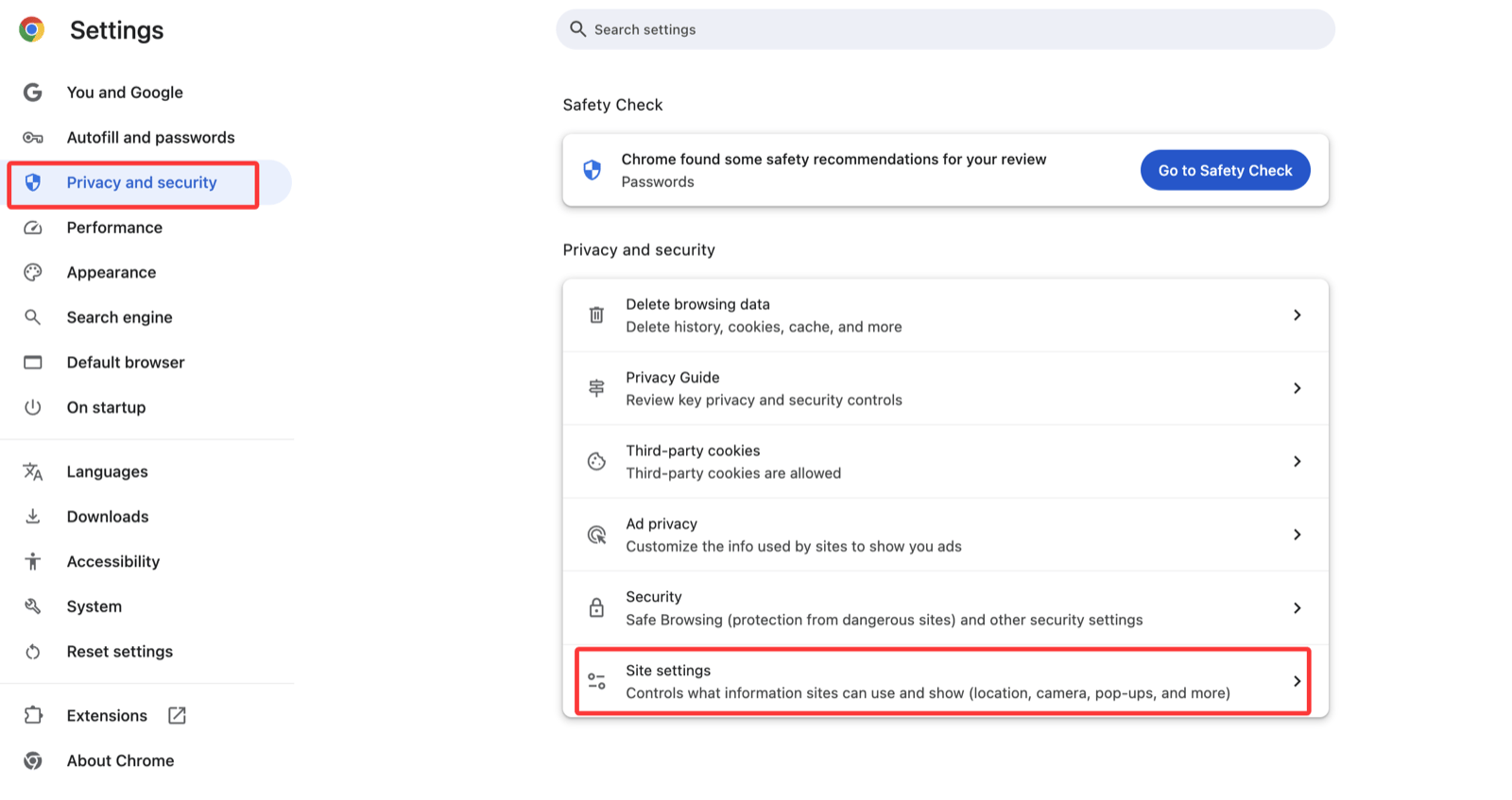Open Third-party cookies via its chevron
Screen dimensions: 1512x800
coord(1297,461)
